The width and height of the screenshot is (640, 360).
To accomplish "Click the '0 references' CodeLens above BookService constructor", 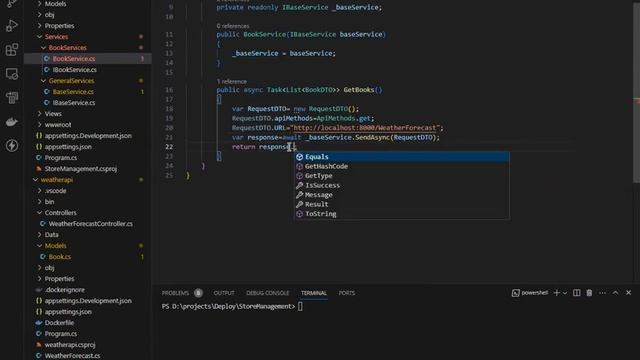I will (x=233, y=26).
